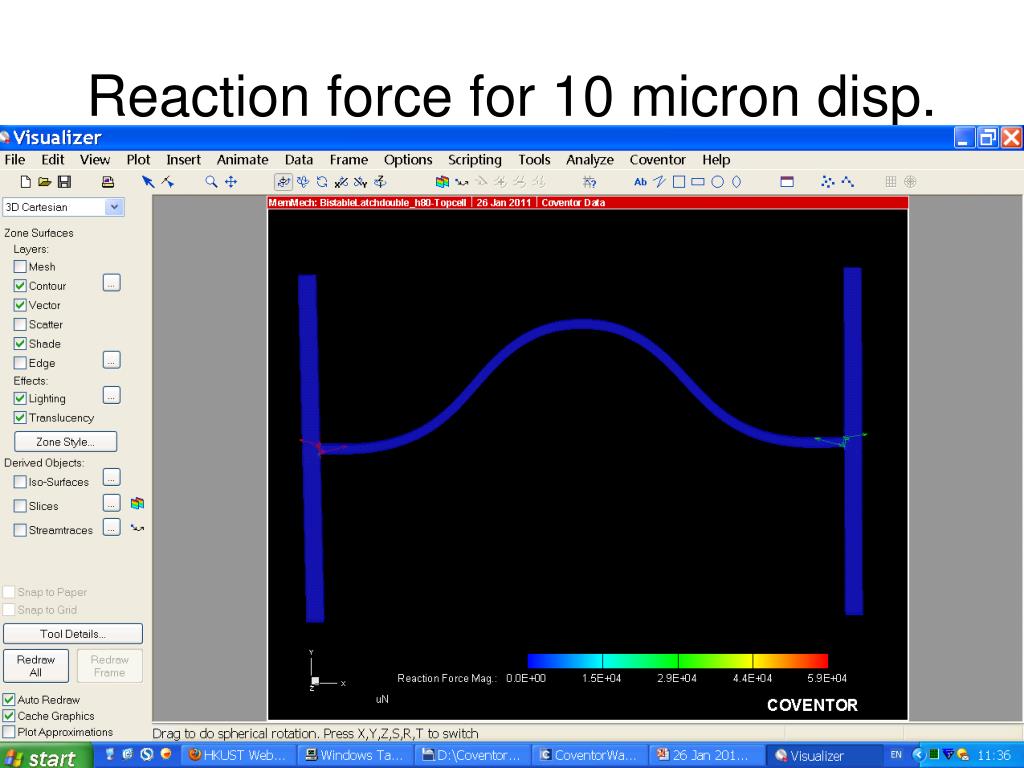
Task: Check the Slices derived object checkbox
Action: [x=20, y=506]
